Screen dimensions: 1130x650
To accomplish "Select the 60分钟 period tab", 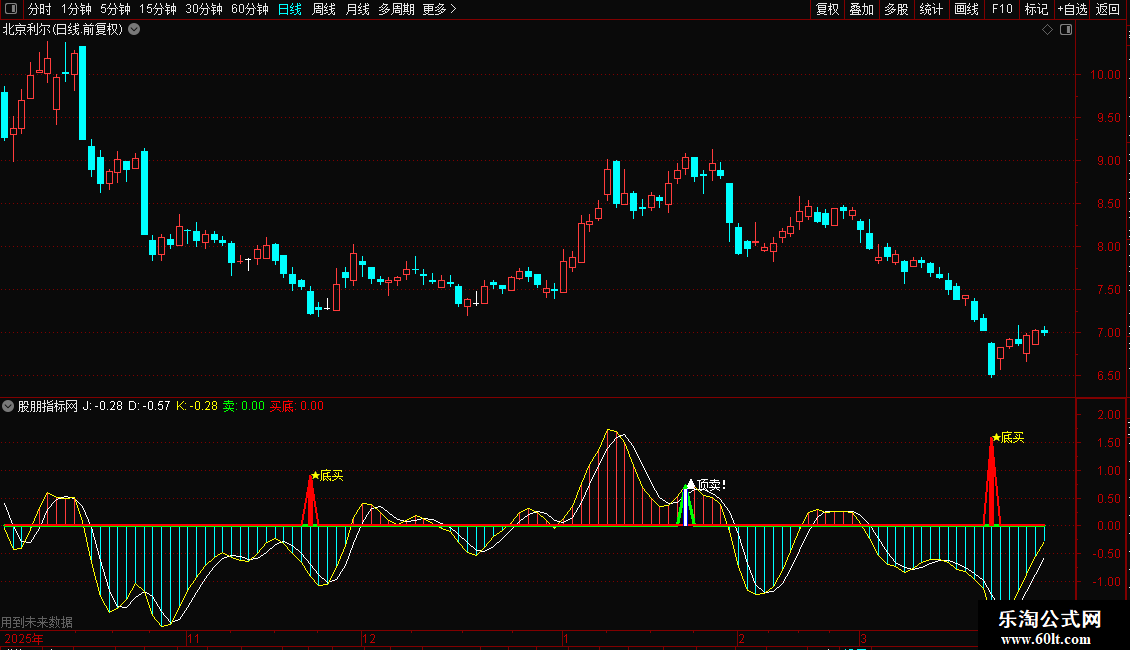I will click(249, 9).
